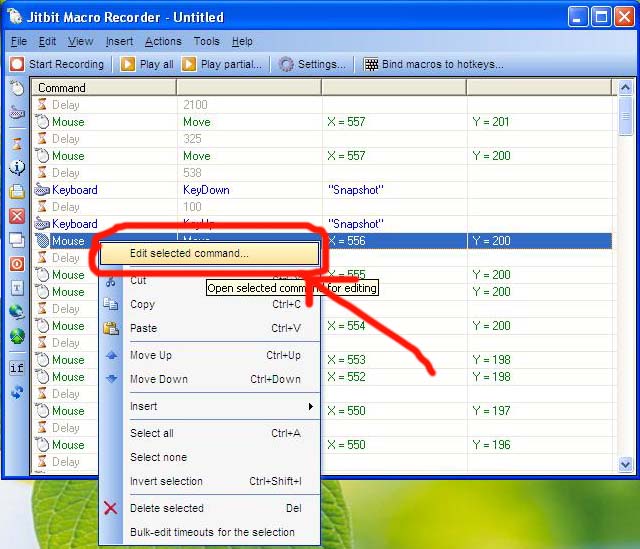Choose Delete selected in the context menu

(209, 508)
